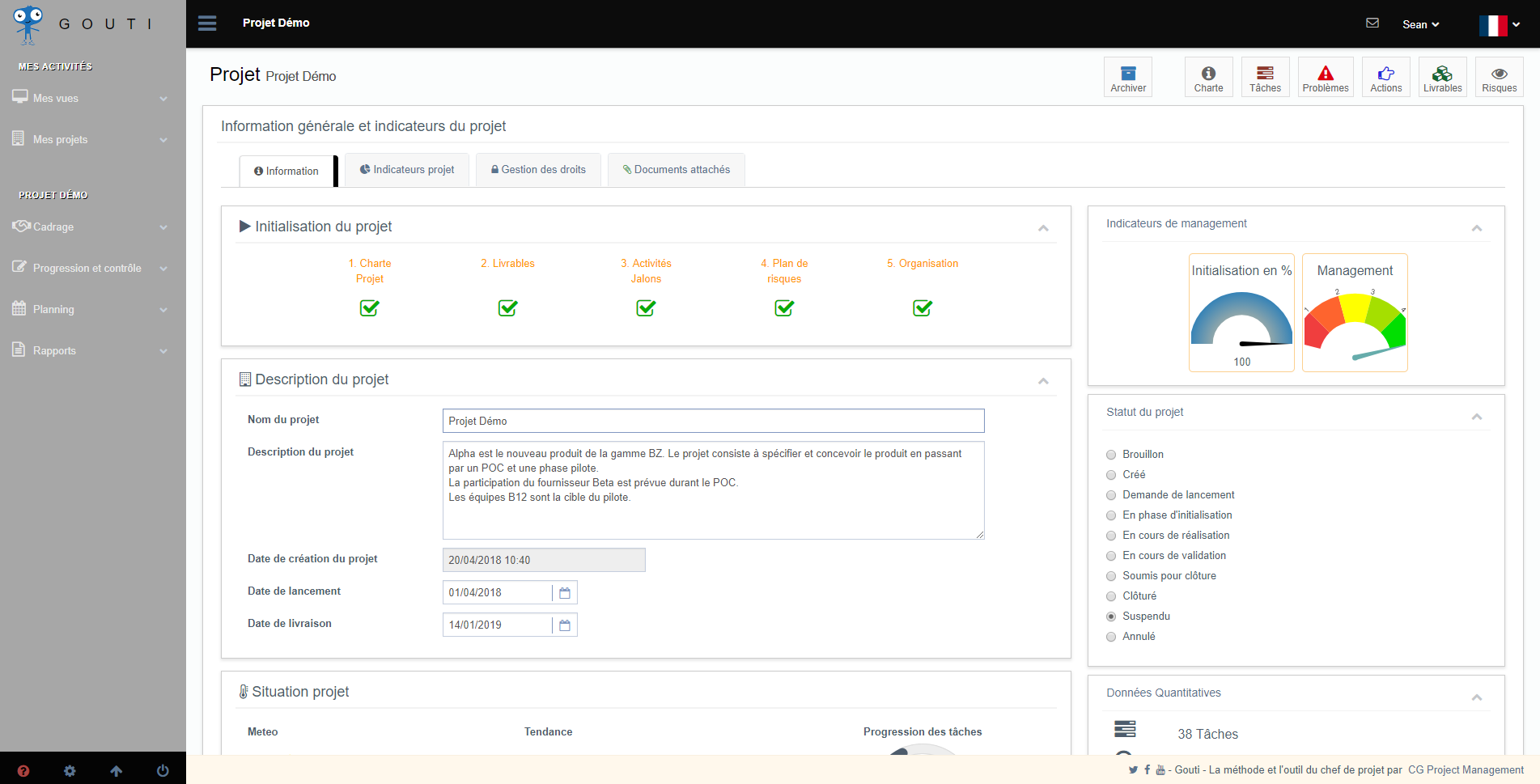Viewport: 1540px width, 784px height.
Task: Click the up arrow icon in sidebar
Action: point(117,771)
